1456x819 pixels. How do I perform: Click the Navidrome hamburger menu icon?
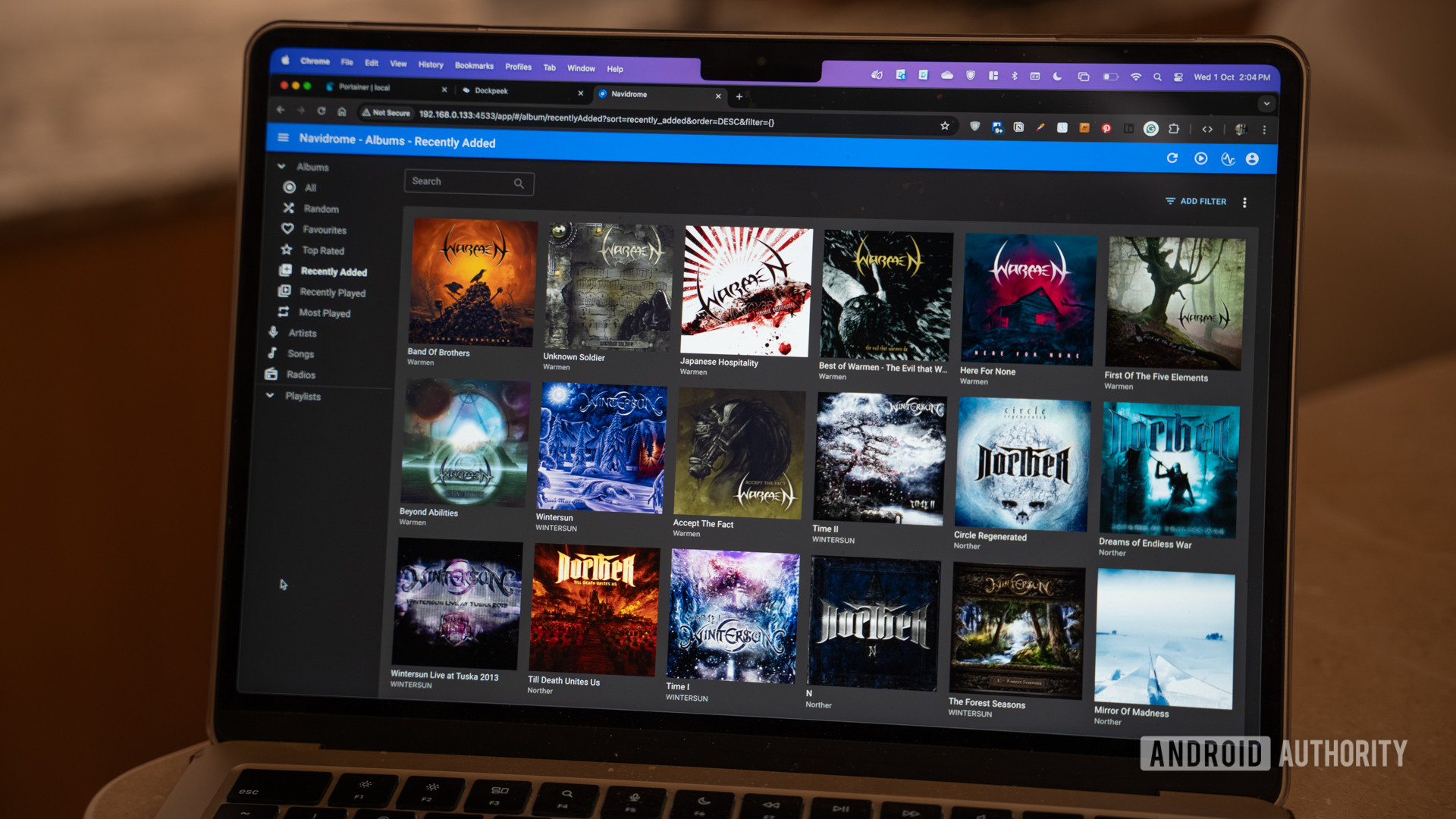tap(283, 137)
